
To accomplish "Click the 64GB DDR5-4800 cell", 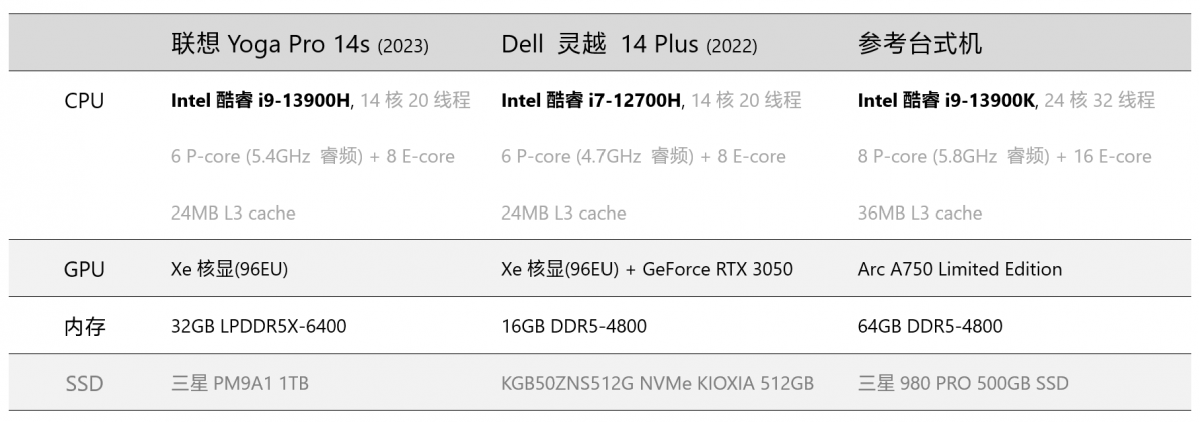I will (930, 326).
